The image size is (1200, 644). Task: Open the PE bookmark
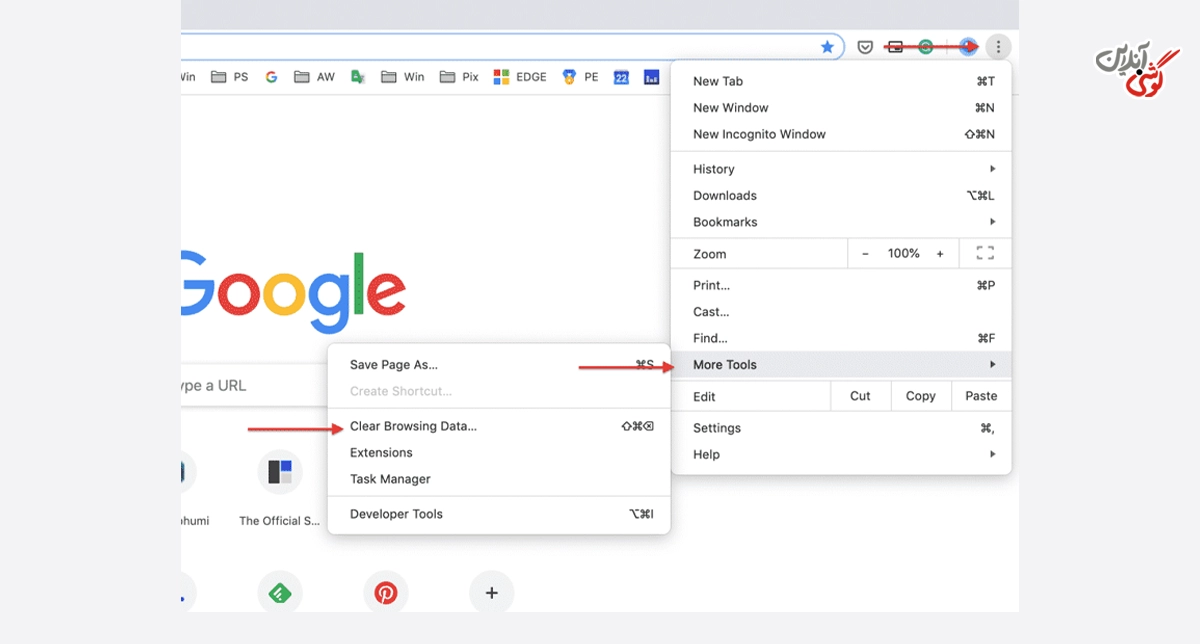click(580, 76)
